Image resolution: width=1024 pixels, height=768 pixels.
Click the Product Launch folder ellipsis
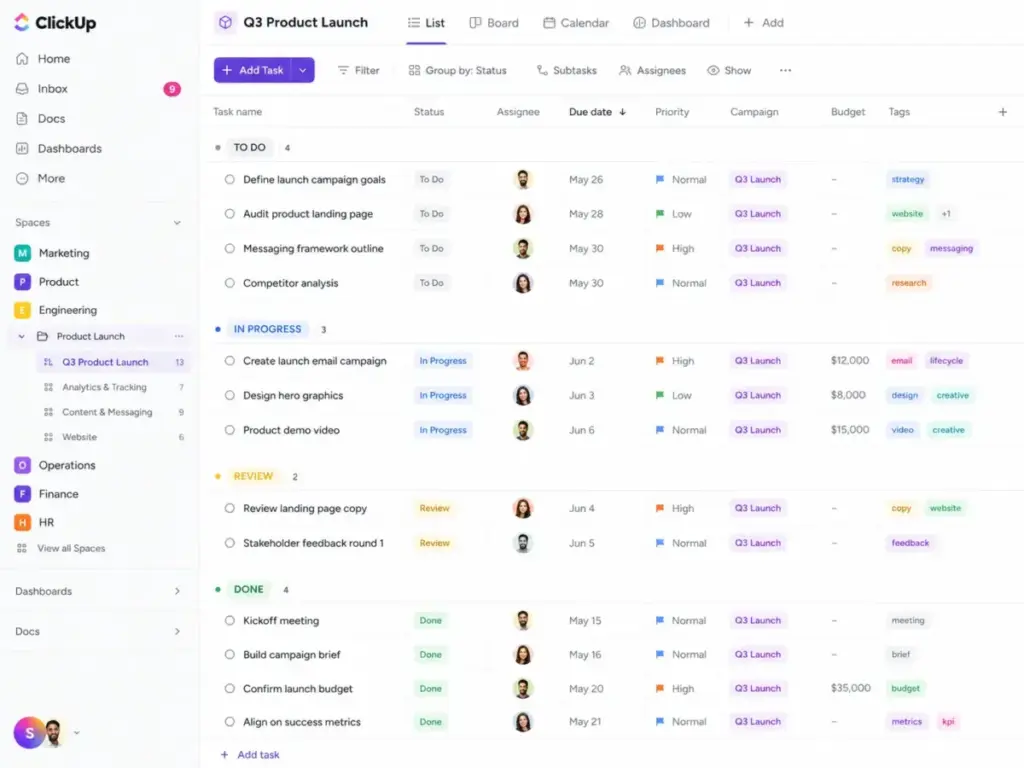tap(179, 336)
